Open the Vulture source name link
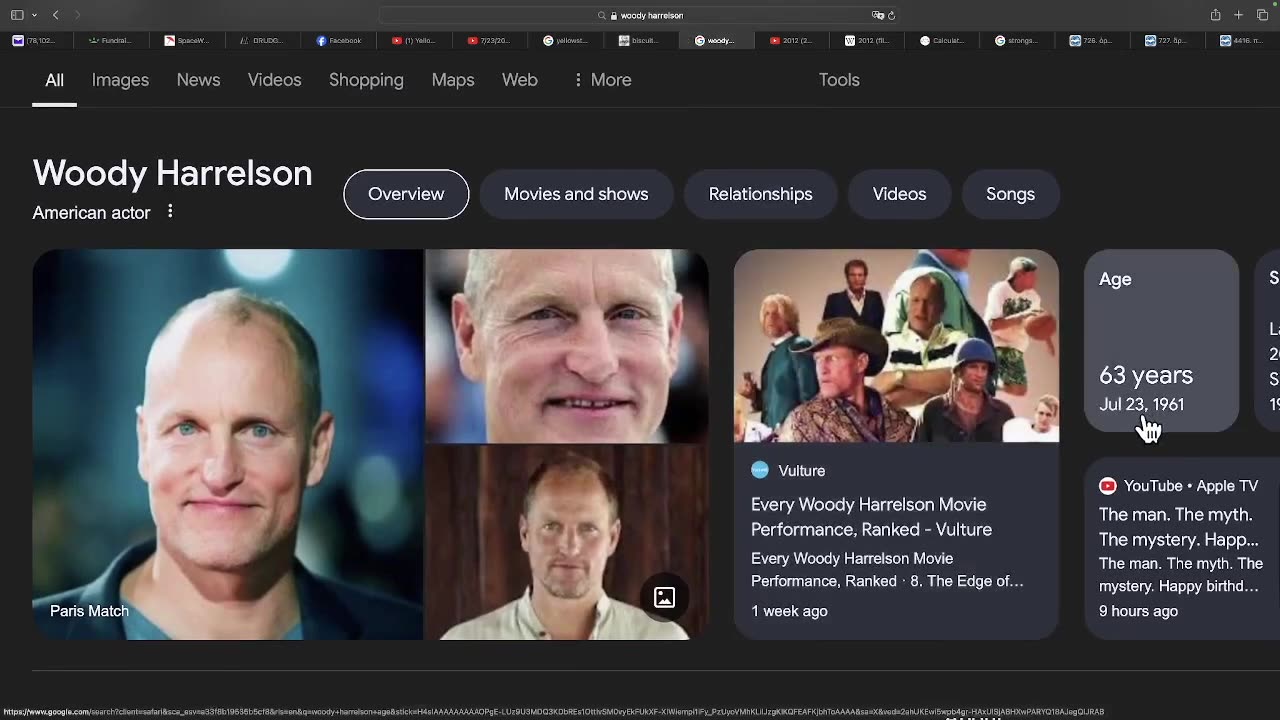The width and height of the screenshot is (1280, 720). [801, 471]
